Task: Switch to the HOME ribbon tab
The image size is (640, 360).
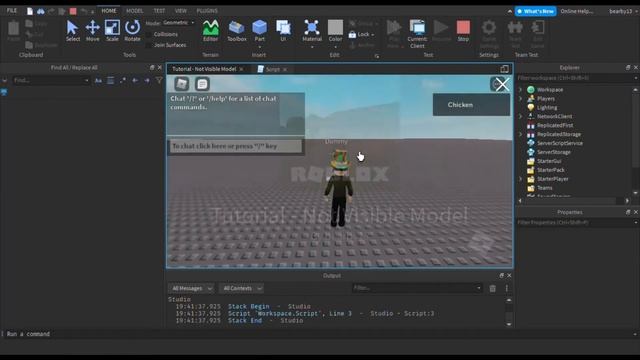Action: pyautogui.click(x=109, y=11)
